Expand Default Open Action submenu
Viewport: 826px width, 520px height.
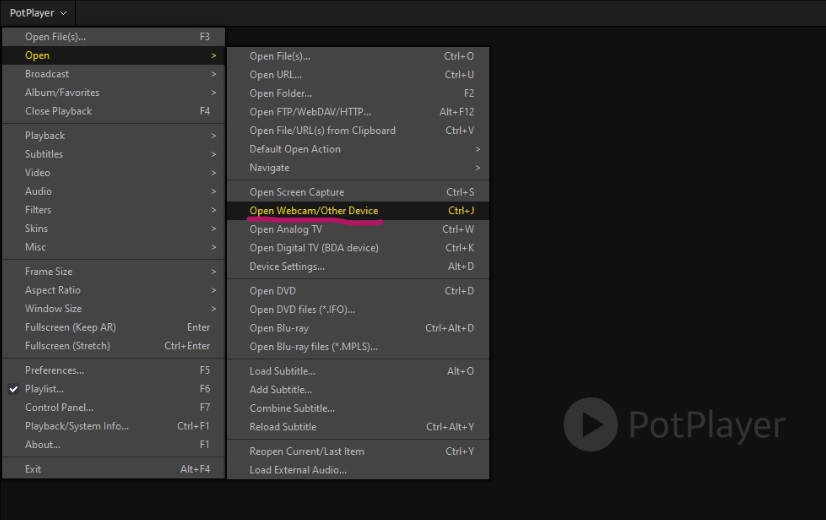click(x=295, y=149)
